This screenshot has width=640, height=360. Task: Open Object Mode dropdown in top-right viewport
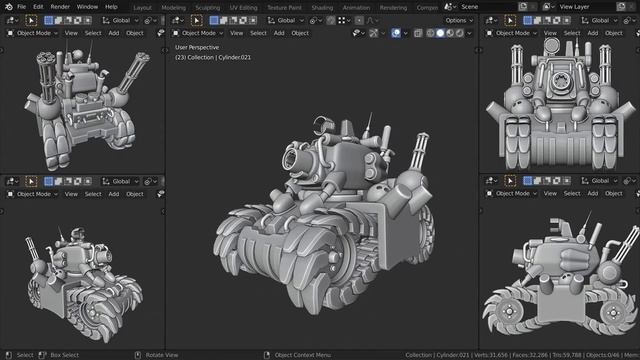511,33
